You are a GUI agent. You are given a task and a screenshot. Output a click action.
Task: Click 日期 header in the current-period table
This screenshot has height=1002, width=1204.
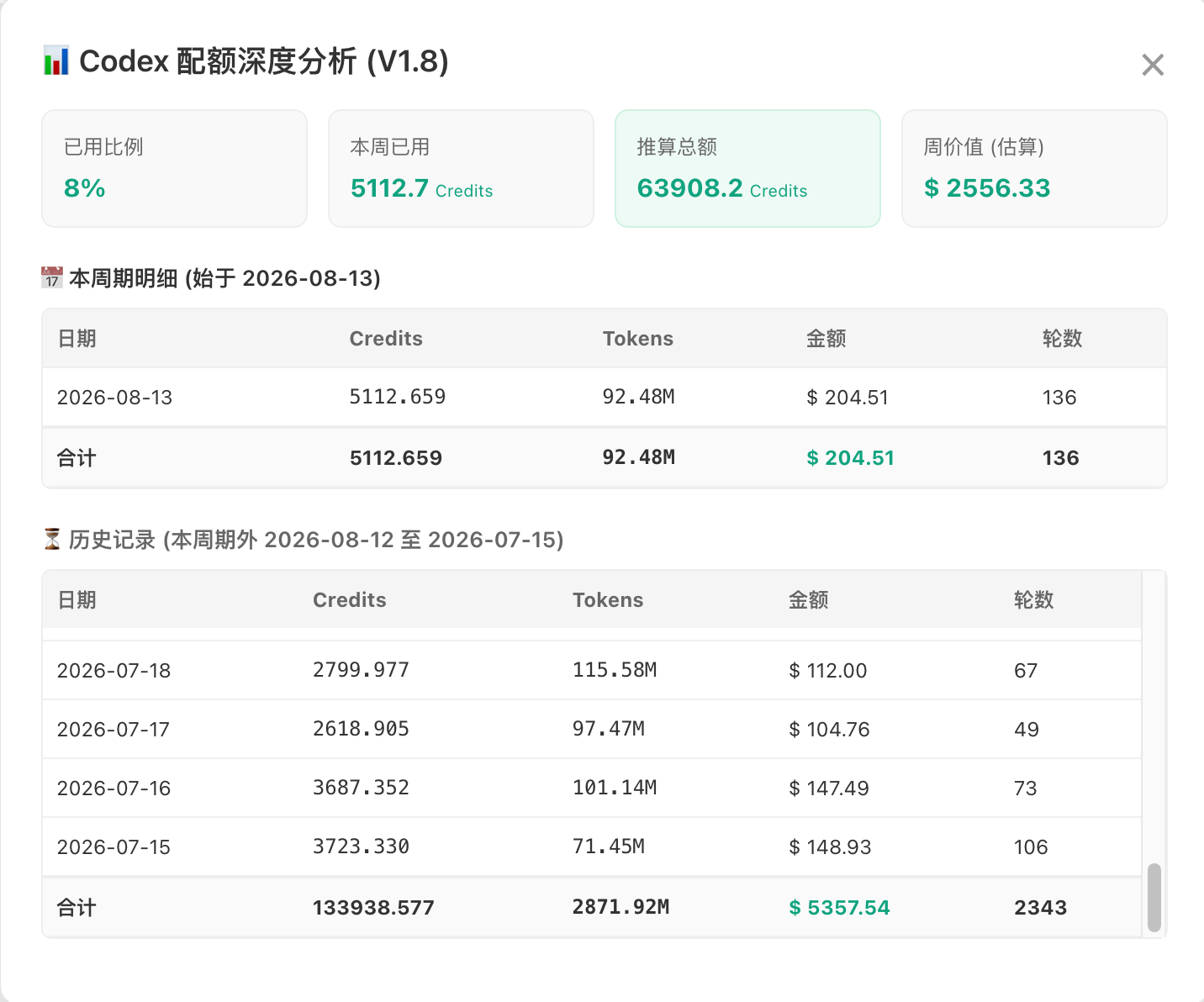click(x=77, y=339)
